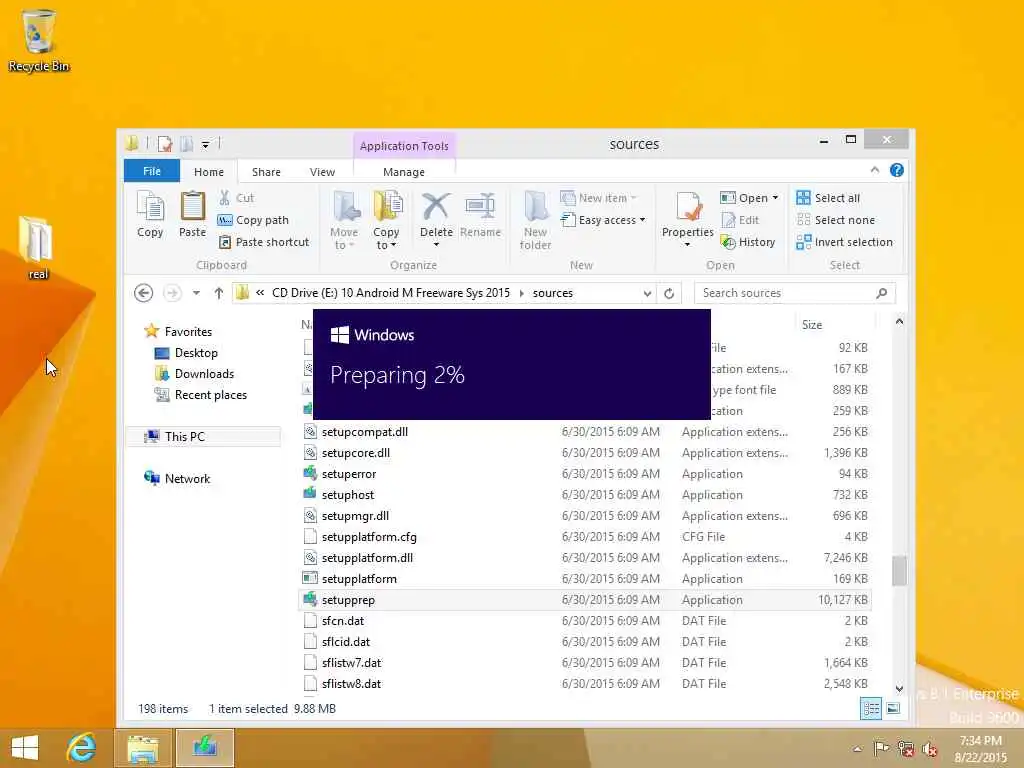Image resolution: width=1024 pixels, height=768 pixels.
Task: Click the Back navigation arrow
Action: point(144,293)
